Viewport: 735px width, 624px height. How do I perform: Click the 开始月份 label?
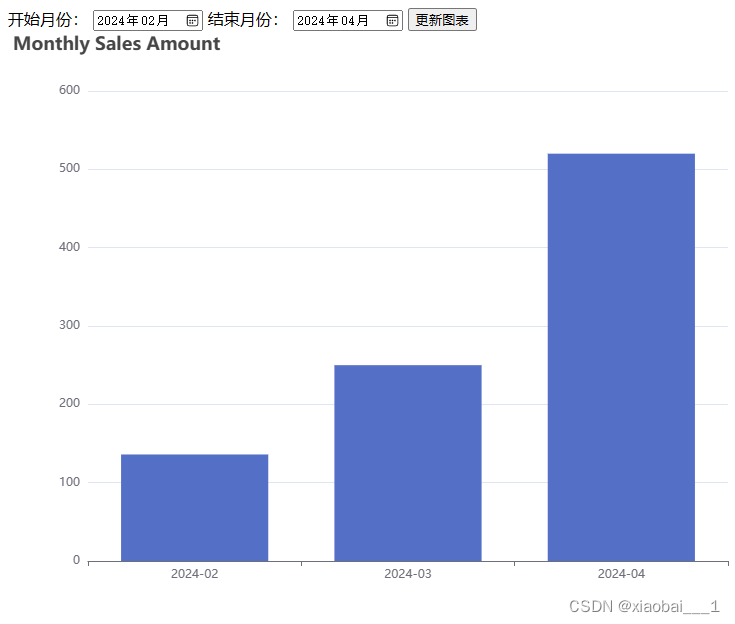pos(43,20)
